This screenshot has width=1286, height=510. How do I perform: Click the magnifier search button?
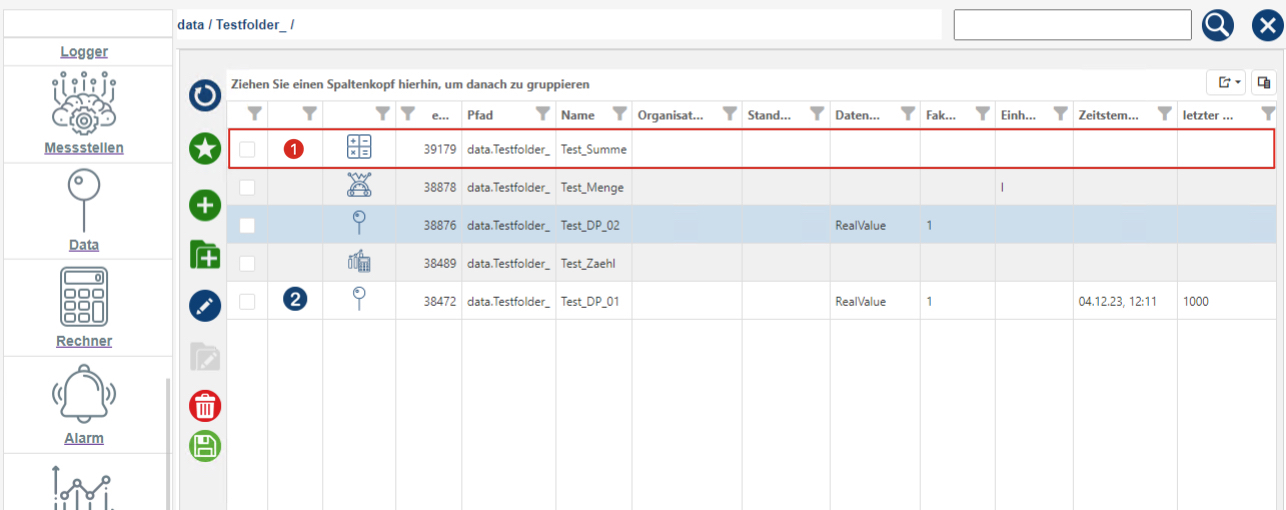(x=1217, y=25)
